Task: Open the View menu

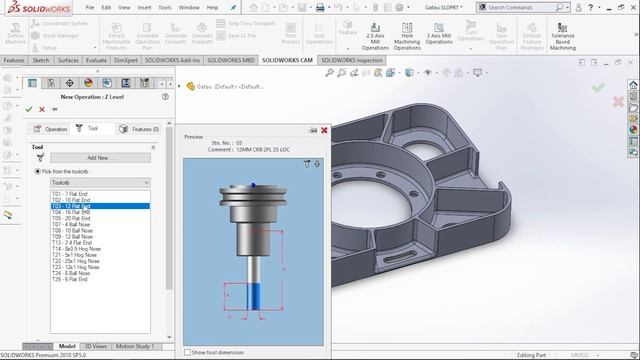Action: click(124, 7)
